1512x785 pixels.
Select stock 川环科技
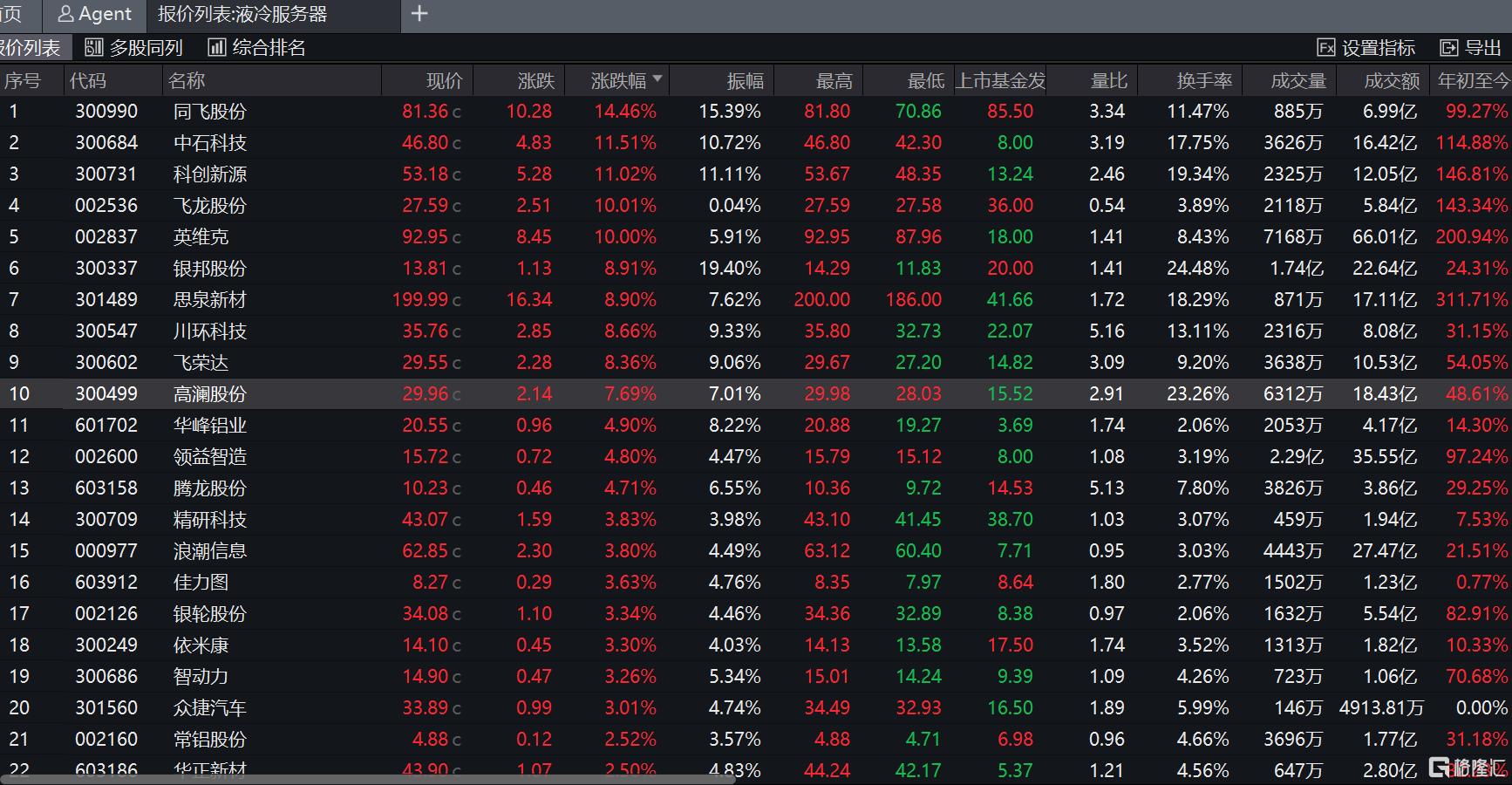point(210,331)
